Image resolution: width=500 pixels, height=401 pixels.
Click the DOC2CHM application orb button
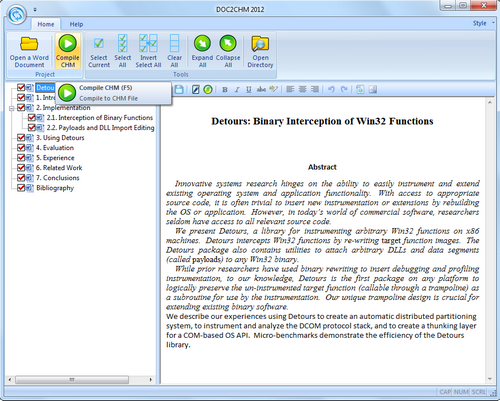point(17,15)
